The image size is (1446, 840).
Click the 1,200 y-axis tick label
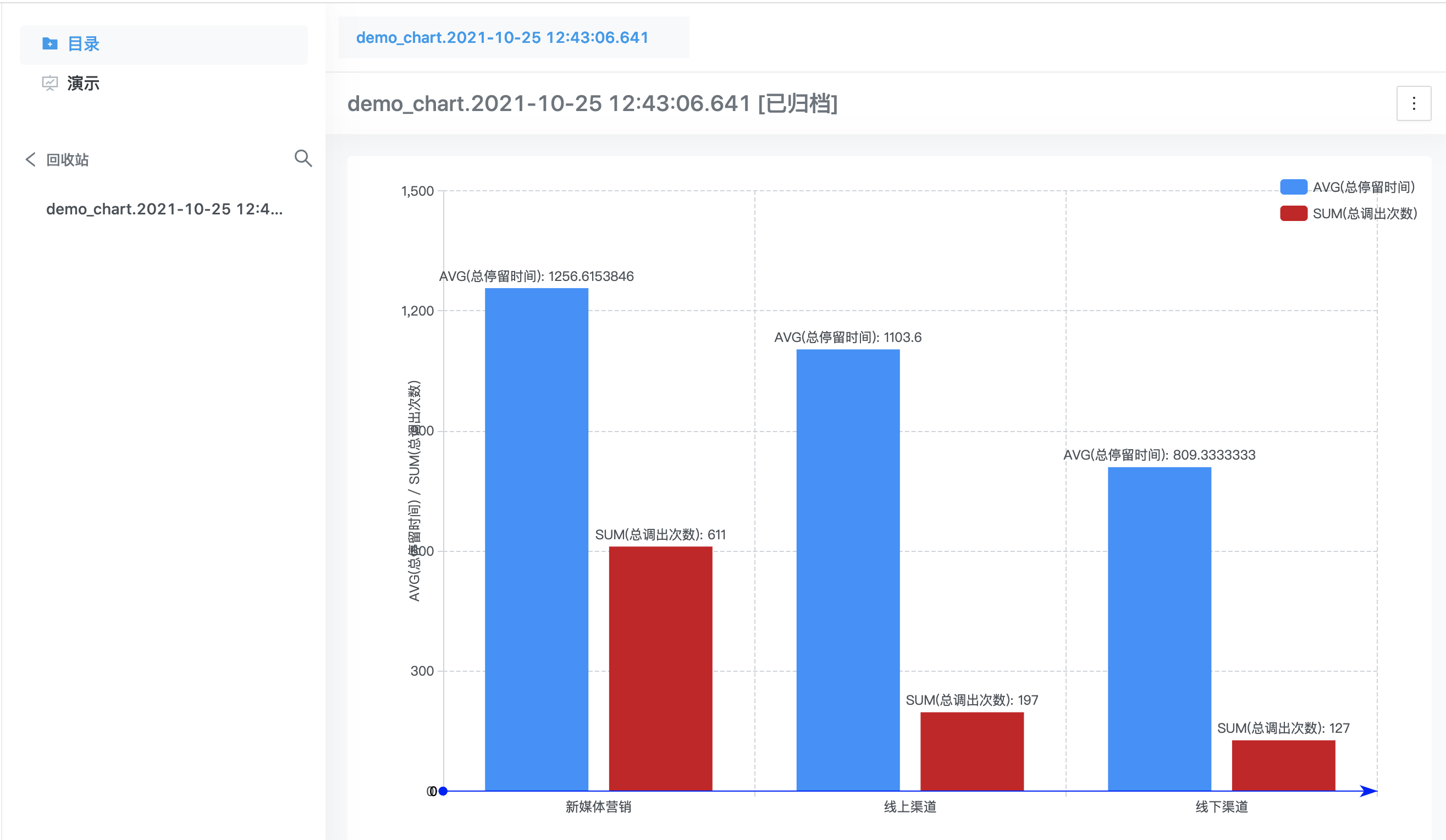coord(417,311)
